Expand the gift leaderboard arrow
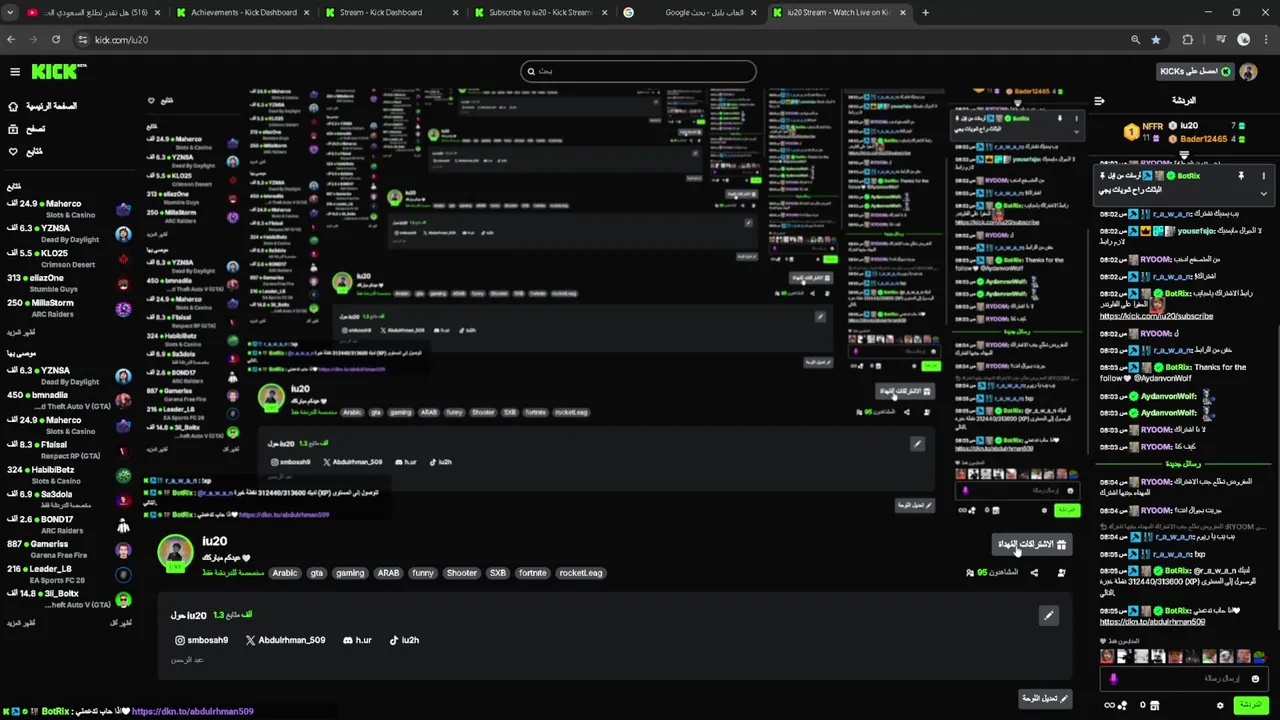The height and width of the screenshot is (720, 1280). click(x=1184, y=155)
